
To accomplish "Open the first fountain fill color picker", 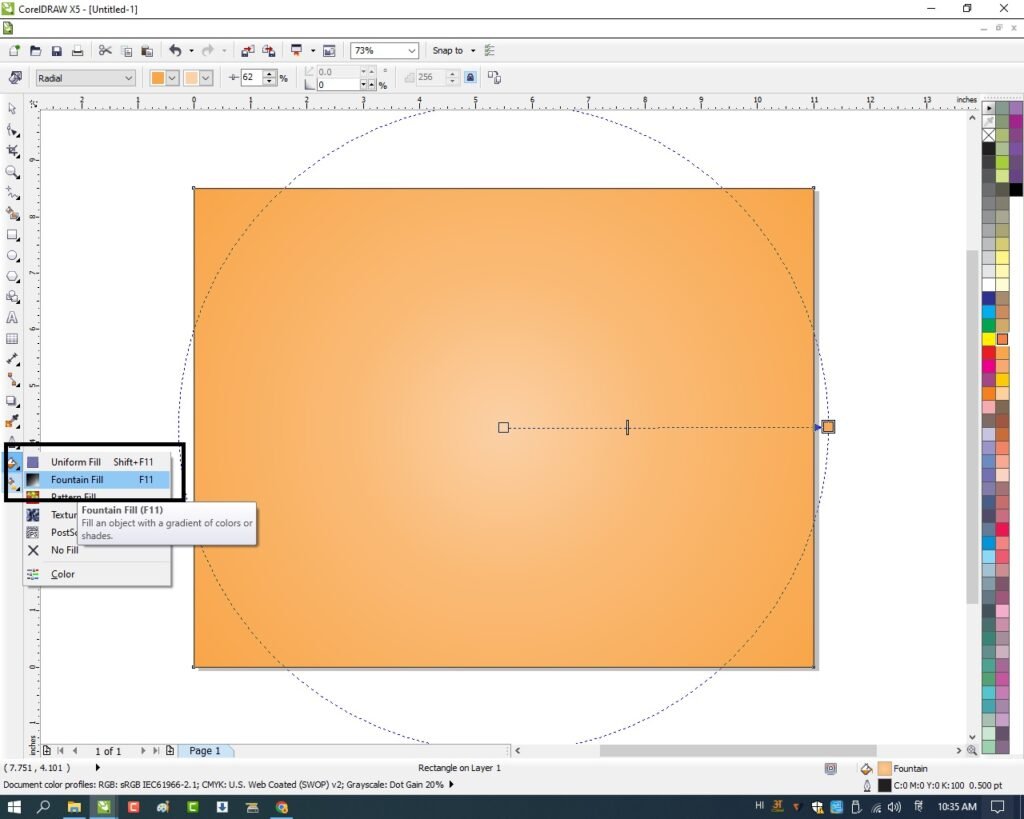I will [164, 78].
